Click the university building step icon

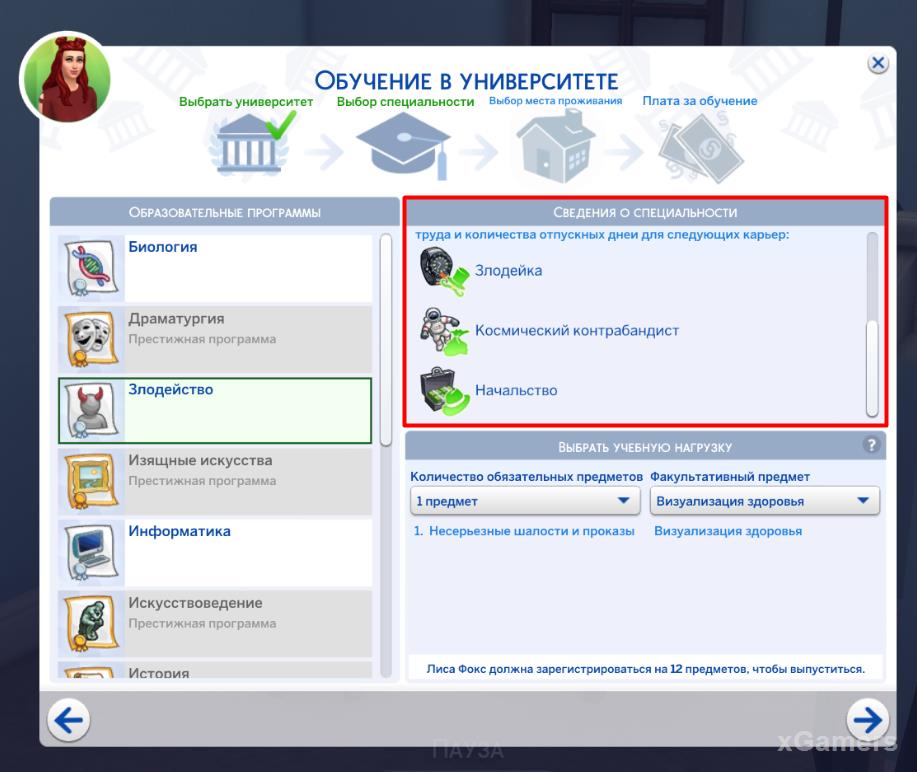click(x=249, y=144)
